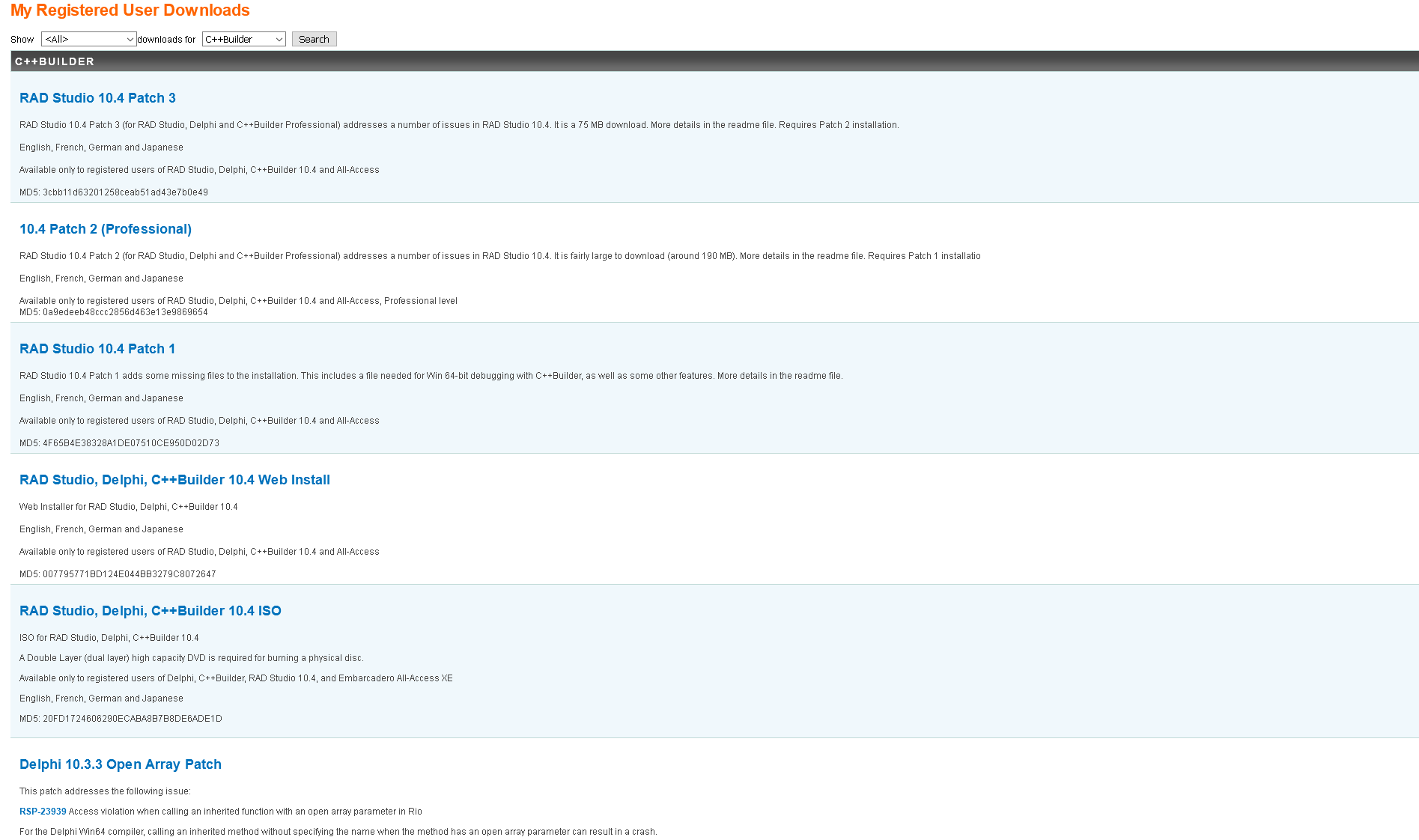Click the Patch 3 description paragraph
The image size is (1419, 840).
point(458,125)
